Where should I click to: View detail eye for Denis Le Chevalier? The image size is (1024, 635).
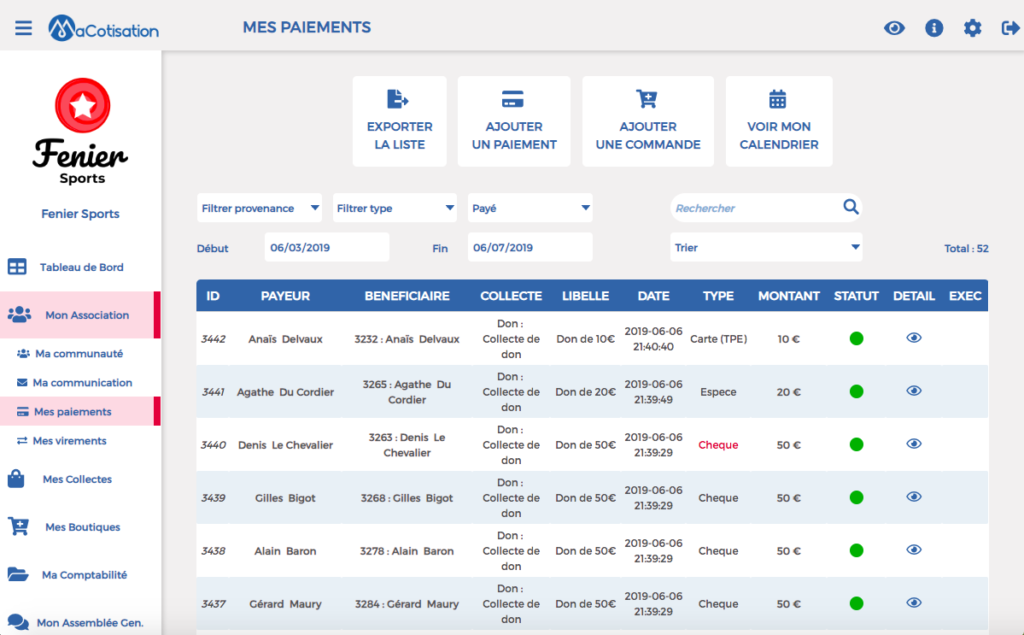[x=914, y=444]
